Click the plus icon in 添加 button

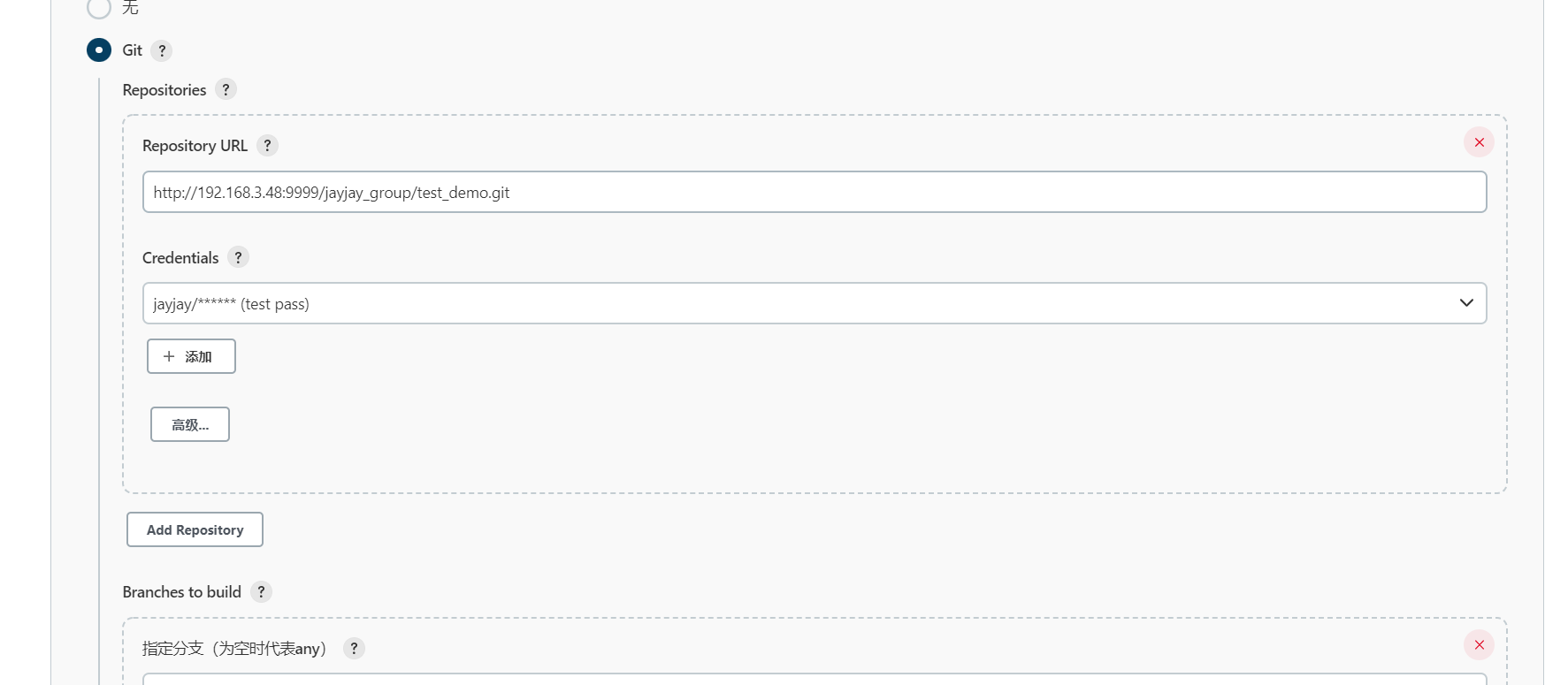[x=169, y=356]
